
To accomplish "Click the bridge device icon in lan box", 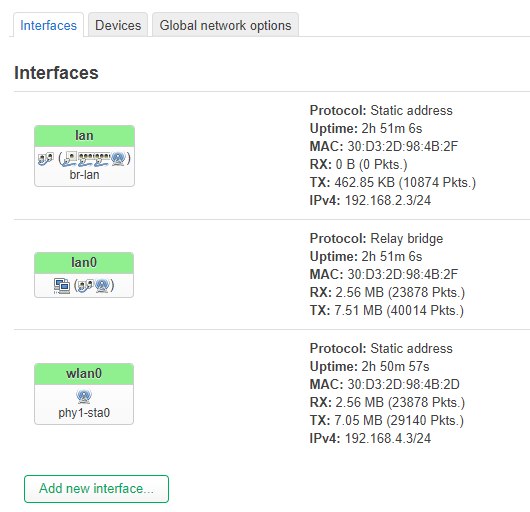I will click(x=46, y=159).
